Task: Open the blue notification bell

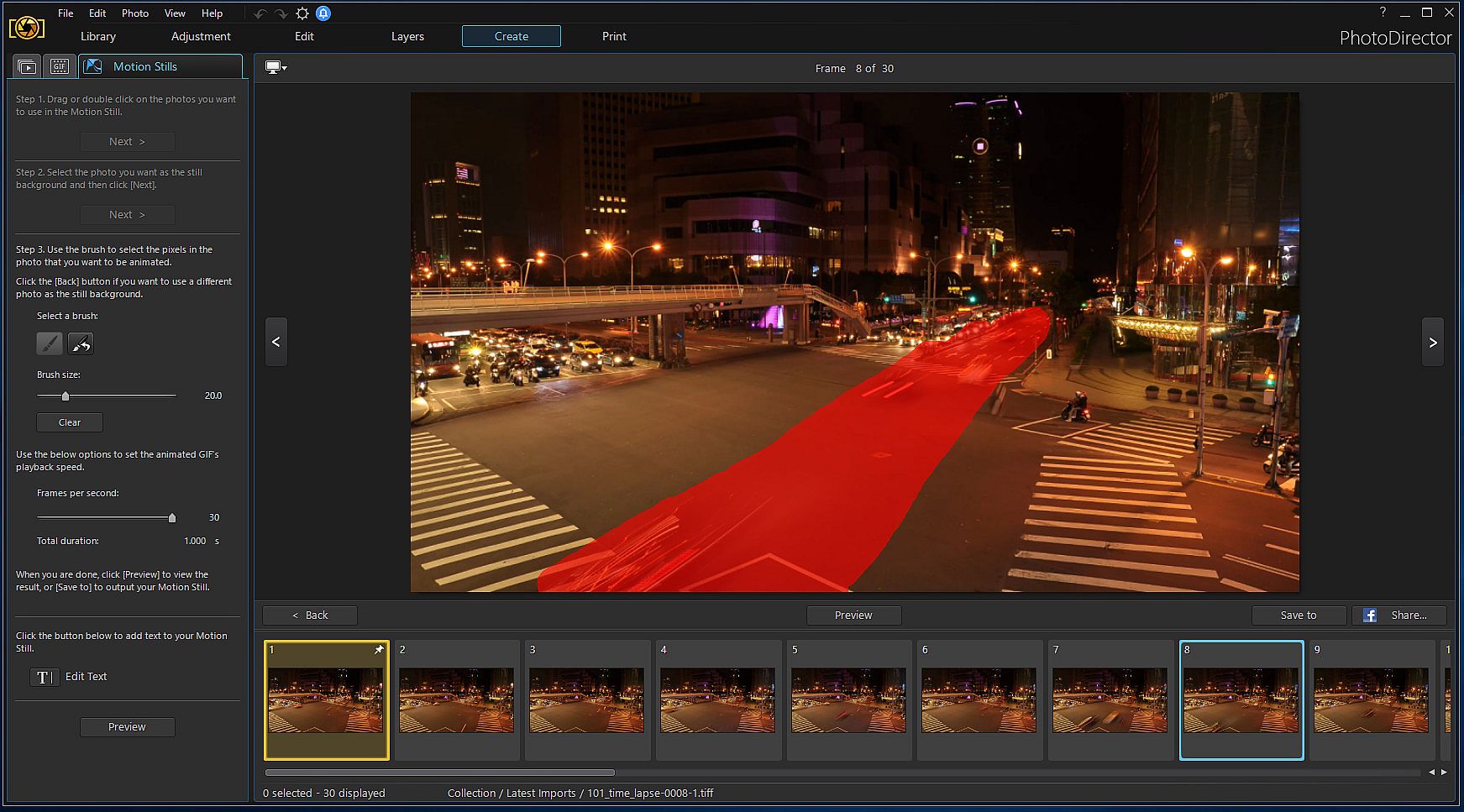Action: pos(323,13)
